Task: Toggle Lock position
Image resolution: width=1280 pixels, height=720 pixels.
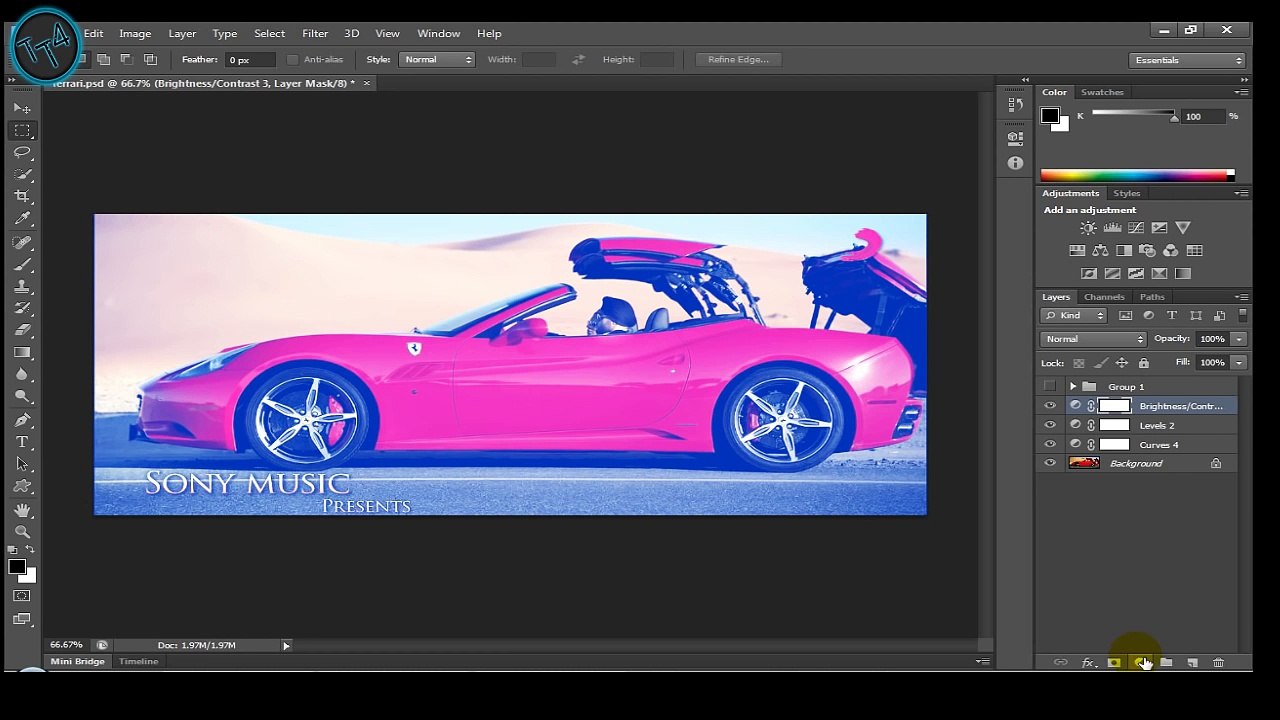Action: point(1122,363)
